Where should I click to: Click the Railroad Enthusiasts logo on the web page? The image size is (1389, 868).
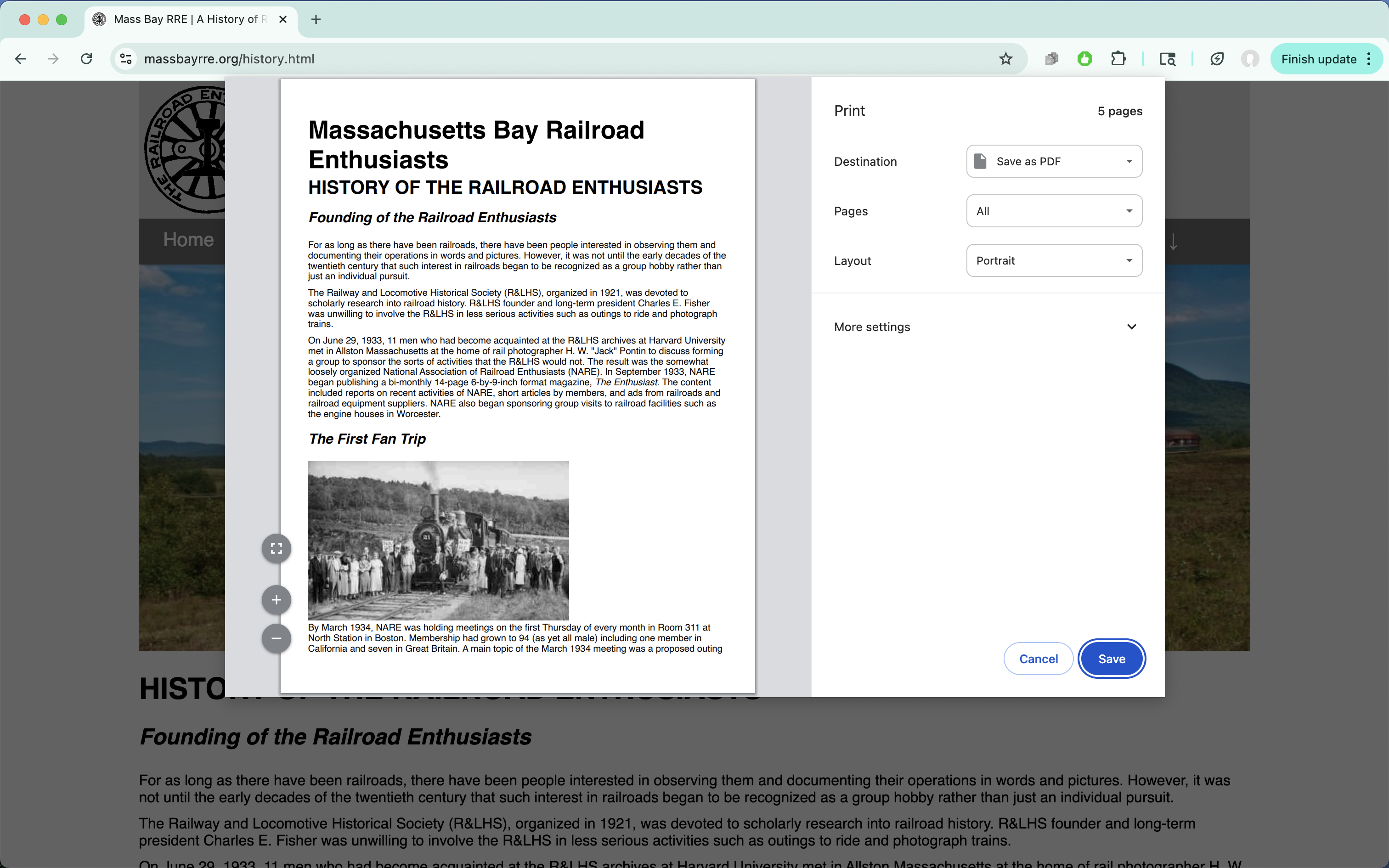pyautogui.click(x=184, y=149)
